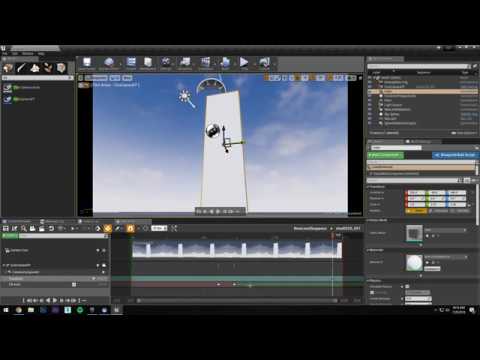Open Source Control toolbar button
Image resolution: width=480 pixels, height=360 pixels.
(x=109, y=63)
